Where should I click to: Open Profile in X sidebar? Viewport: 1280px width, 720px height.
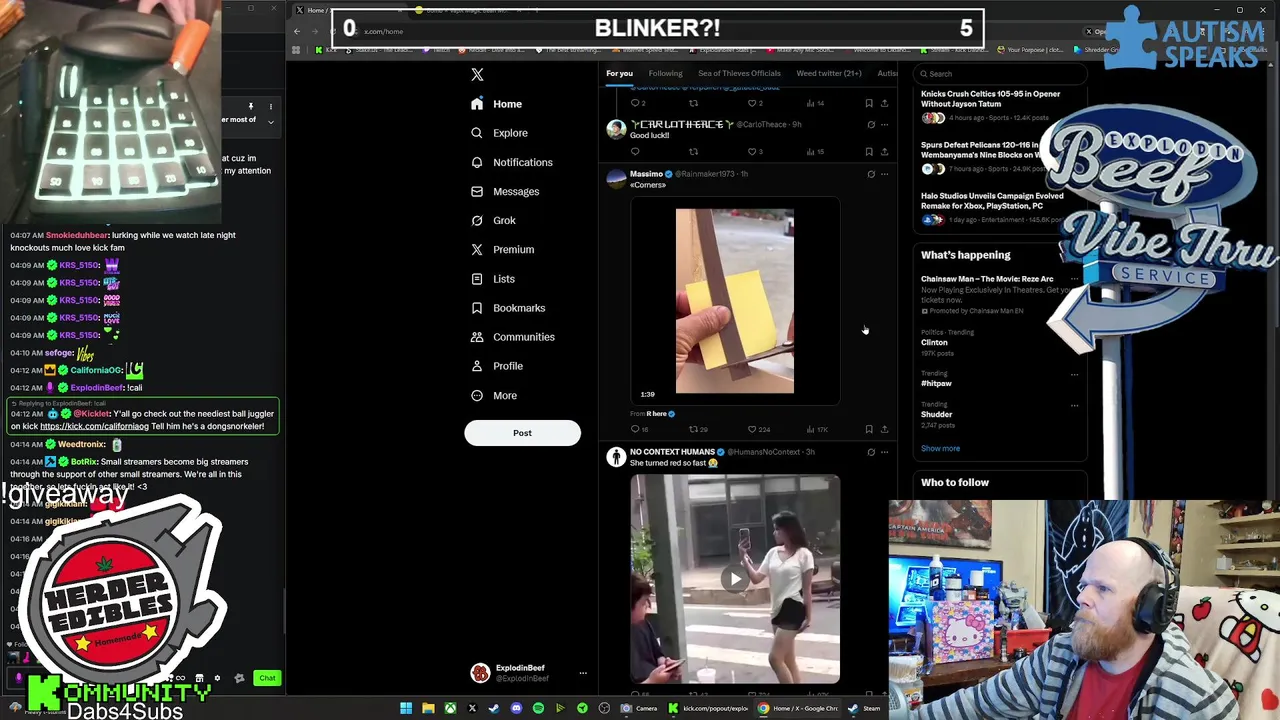[x=497, y=366]
